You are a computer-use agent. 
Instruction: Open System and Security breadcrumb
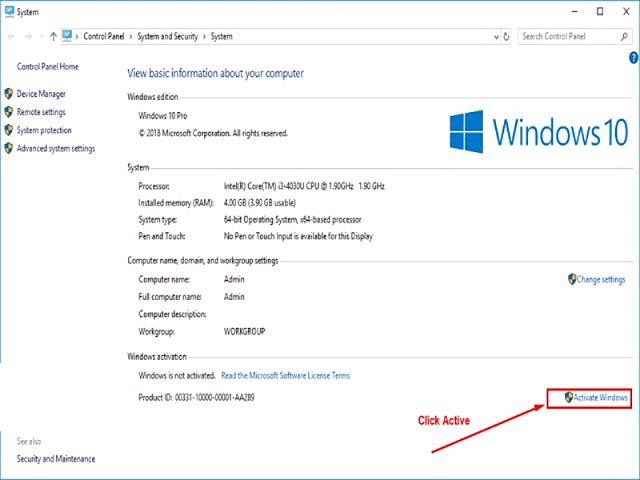coord(167,36)
